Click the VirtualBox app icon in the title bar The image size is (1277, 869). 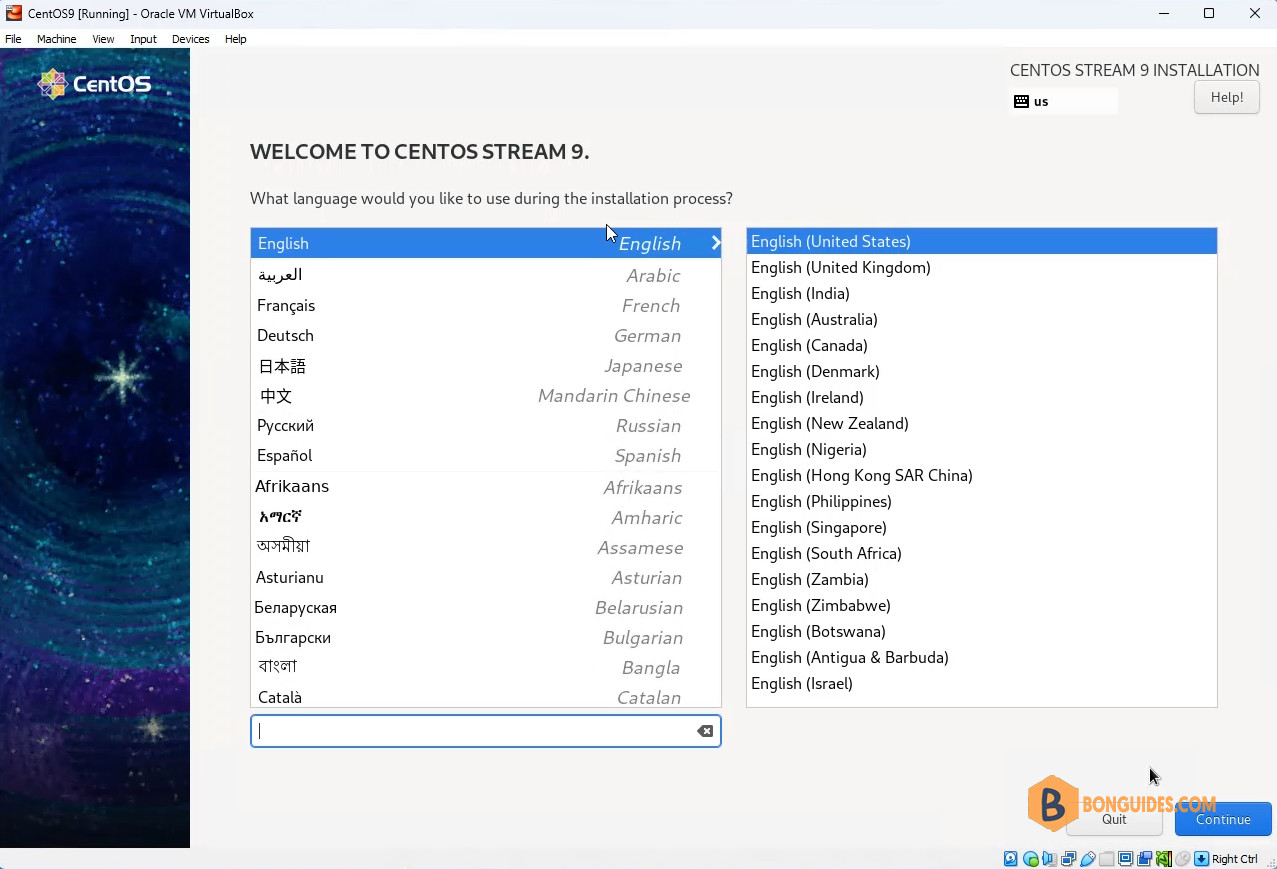tap(13, 13)
